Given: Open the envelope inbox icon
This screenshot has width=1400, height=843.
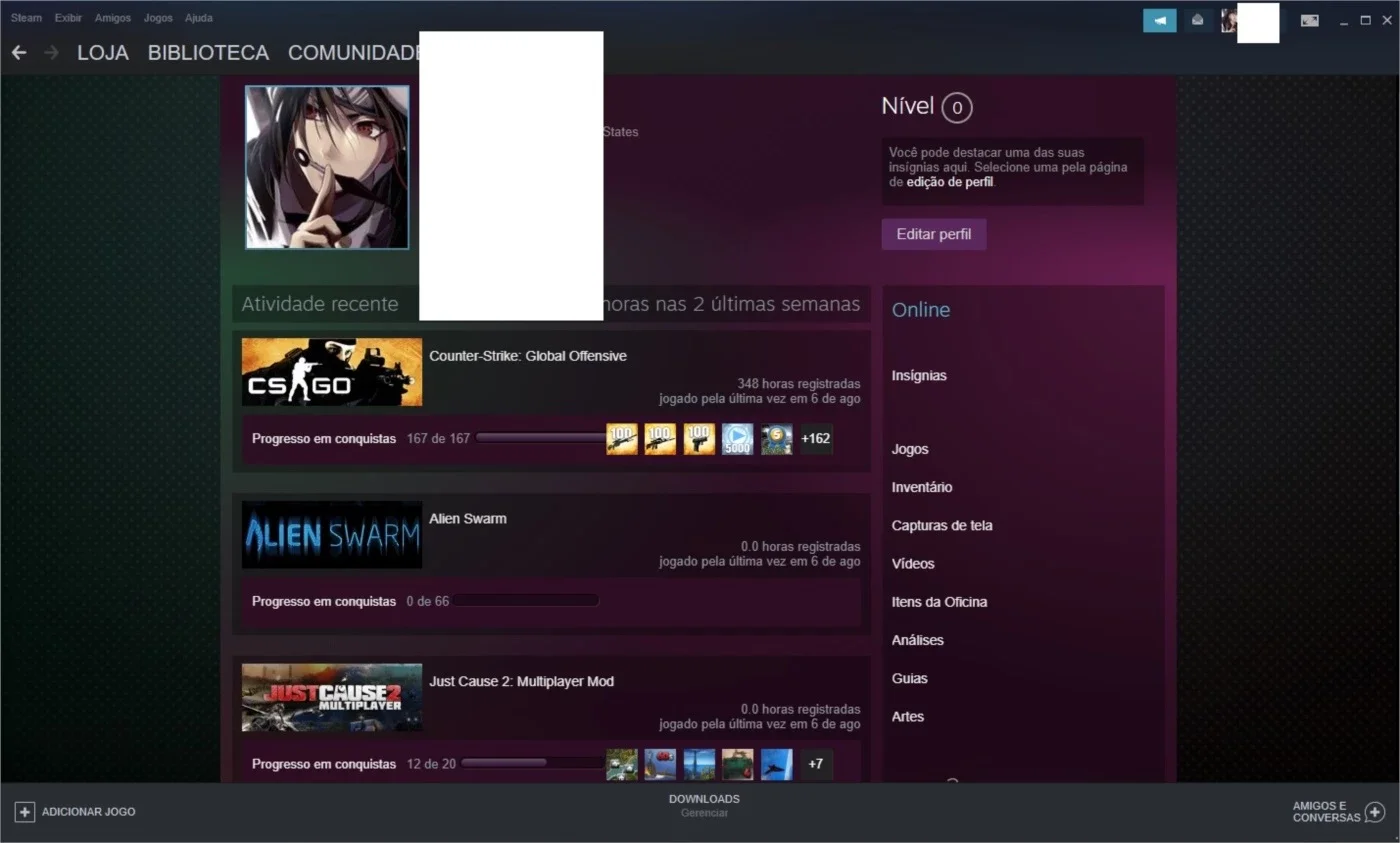Looking at the screenshot, I should [x=1199, y=20].
